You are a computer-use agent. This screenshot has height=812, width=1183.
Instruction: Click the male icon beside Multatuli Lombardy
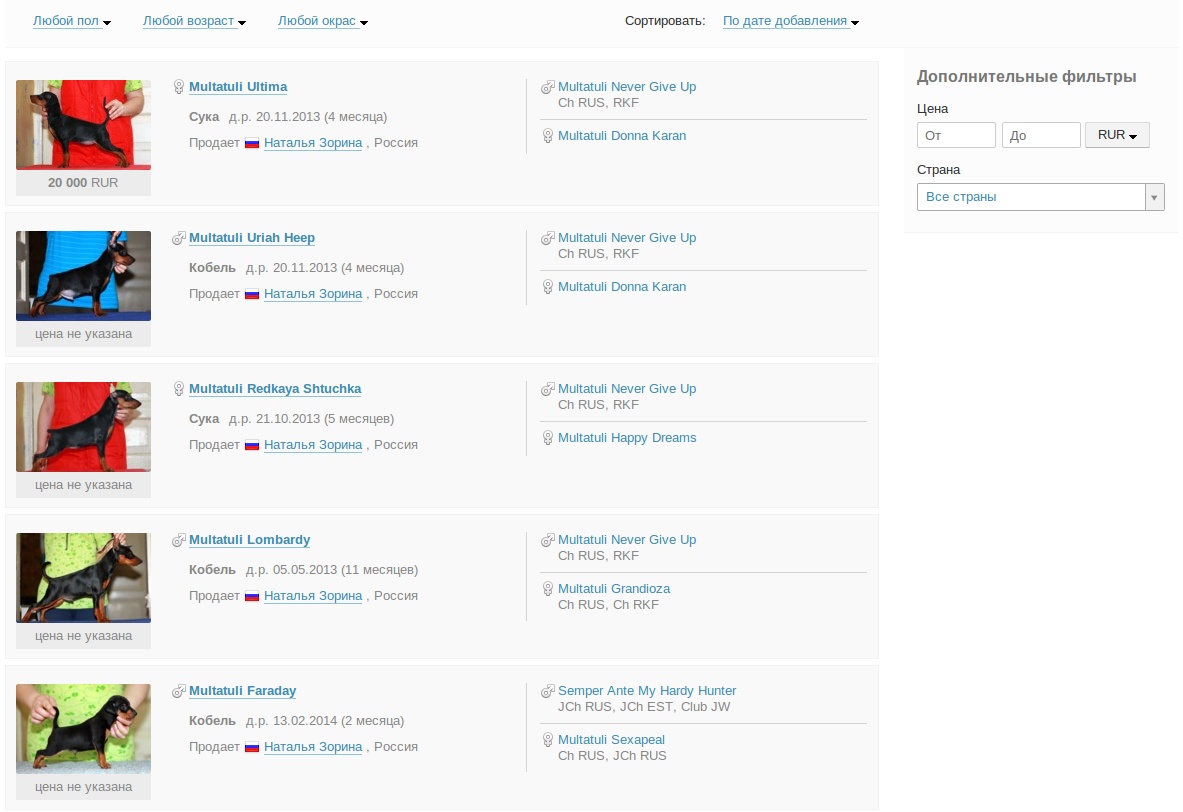pyautogui.click(x=179, y=540)
